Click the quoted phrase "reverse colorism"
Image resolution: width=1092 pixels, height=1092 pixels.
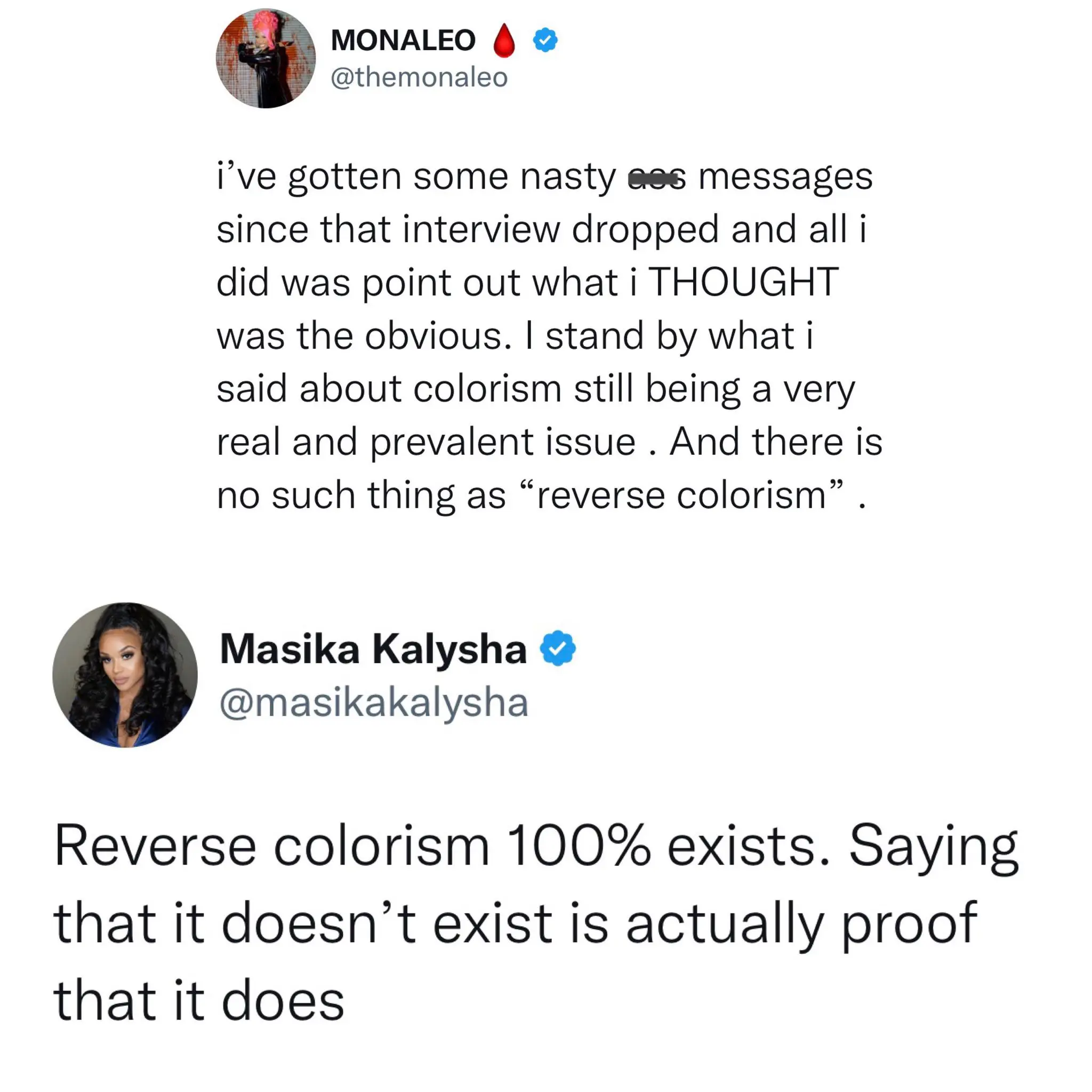click(x=681, y=495)
